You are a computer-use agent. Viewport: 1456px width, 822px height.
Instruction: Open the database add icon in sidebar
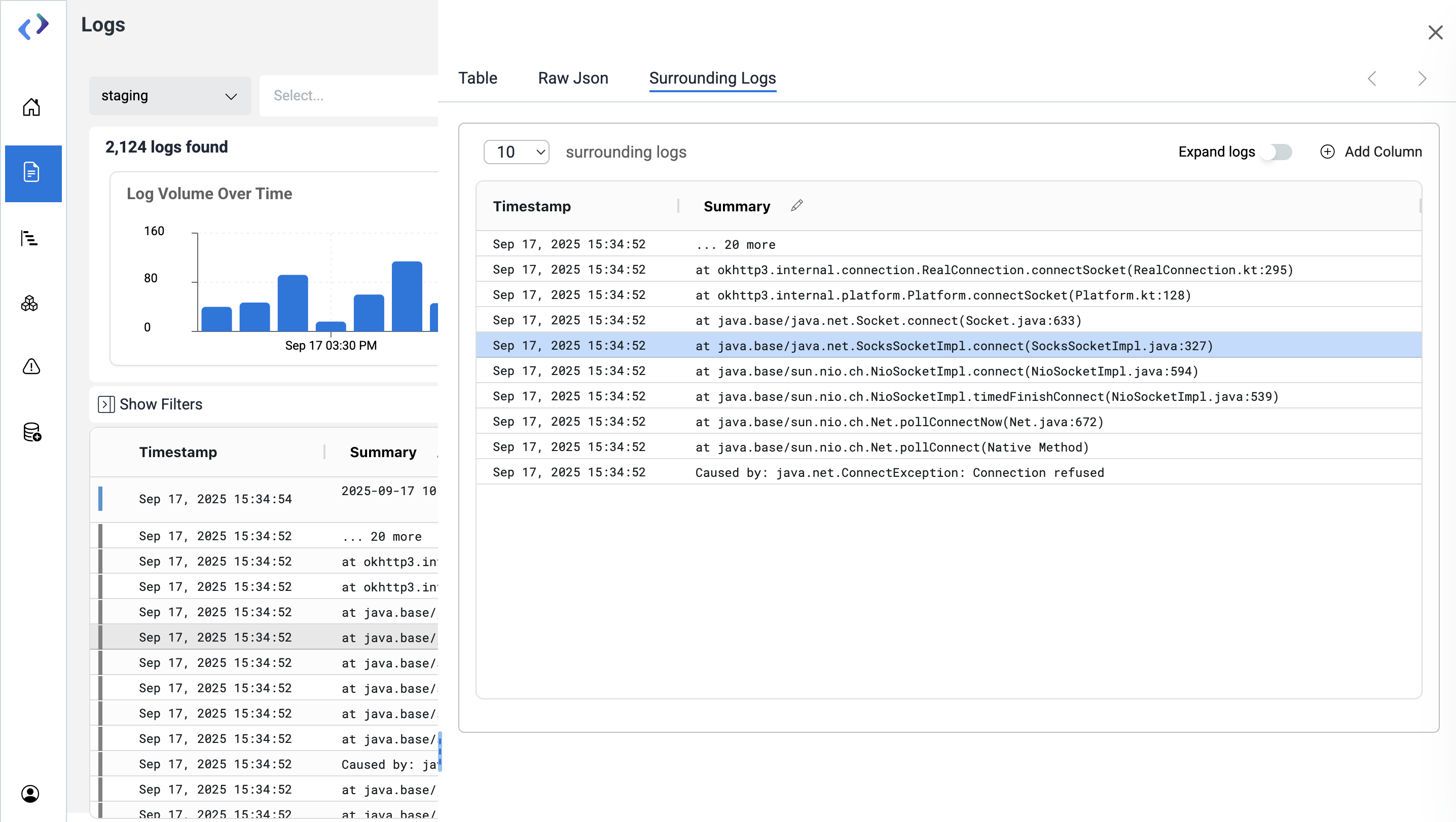[32, 432]
